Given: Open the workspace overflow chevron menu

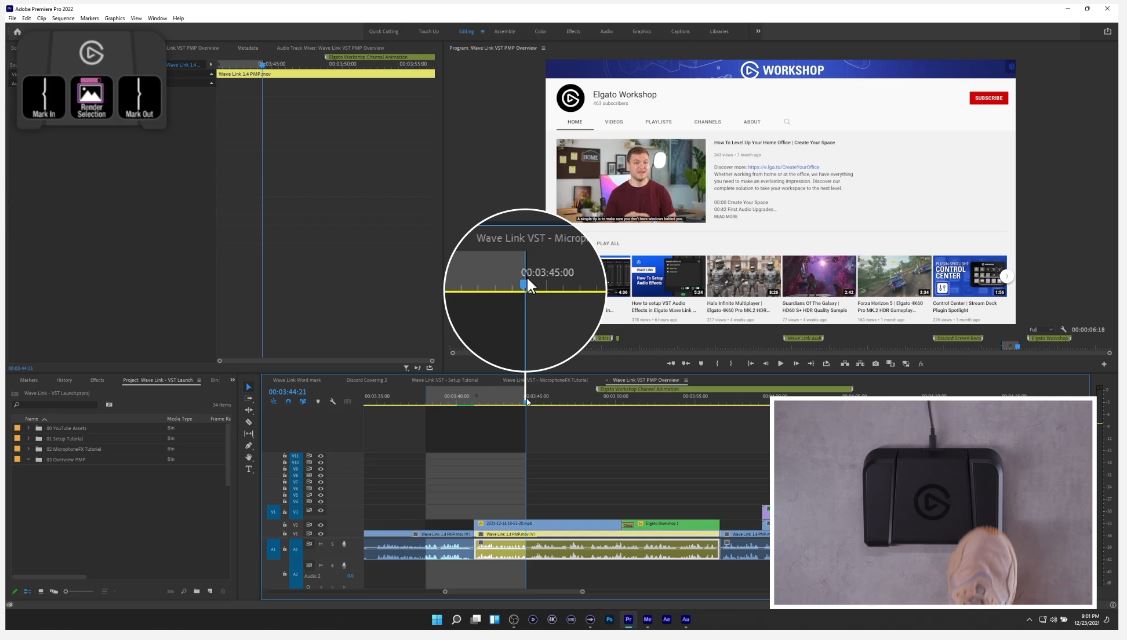Looking at the screenshot, I should [757, 31].
